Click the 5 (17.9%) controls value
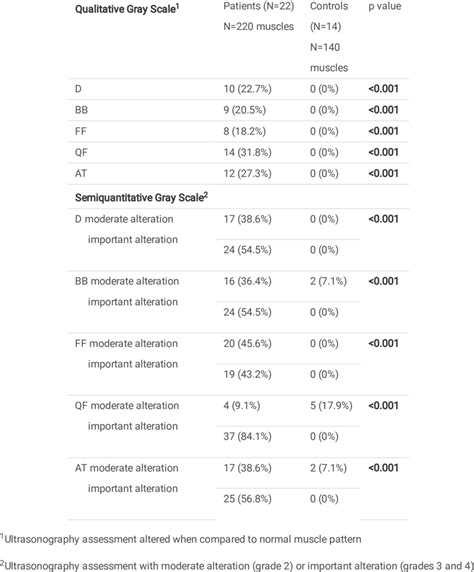Viewport: 474px width, 572px height. point(331,406)
